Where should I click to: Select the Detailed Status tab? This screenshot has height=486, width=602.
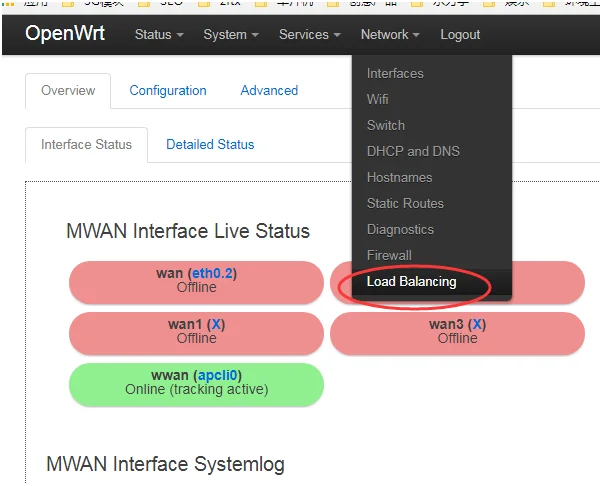[210, 145]
